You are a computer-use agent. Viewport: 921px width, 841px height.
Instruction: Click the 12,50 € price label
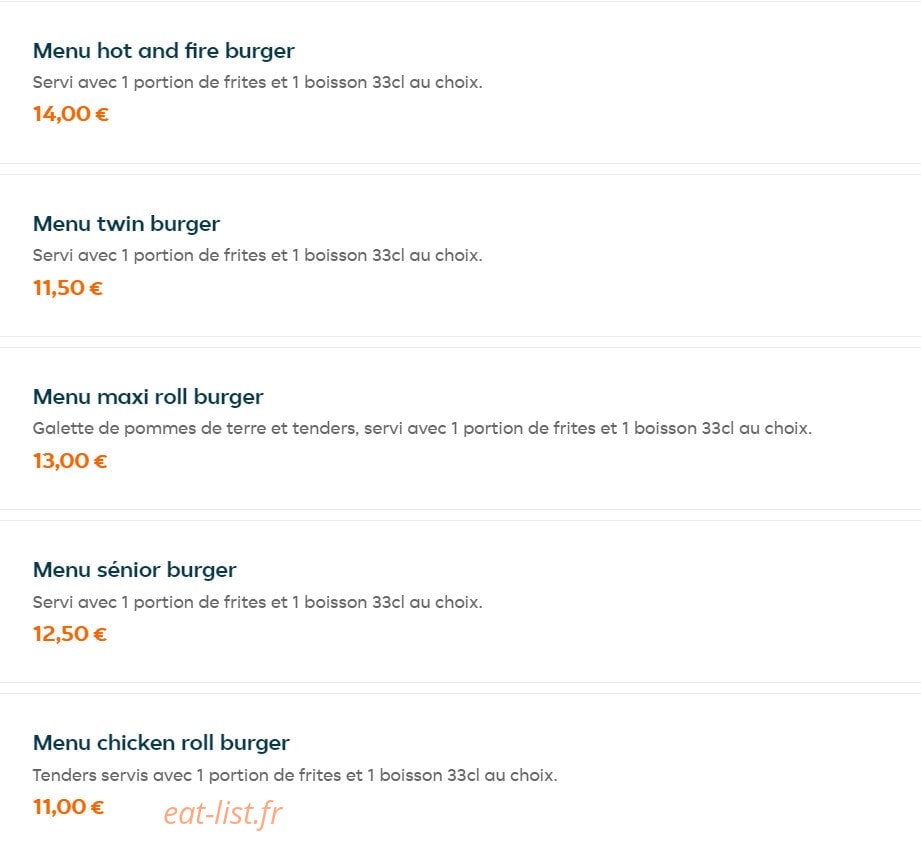pos(70,634)
